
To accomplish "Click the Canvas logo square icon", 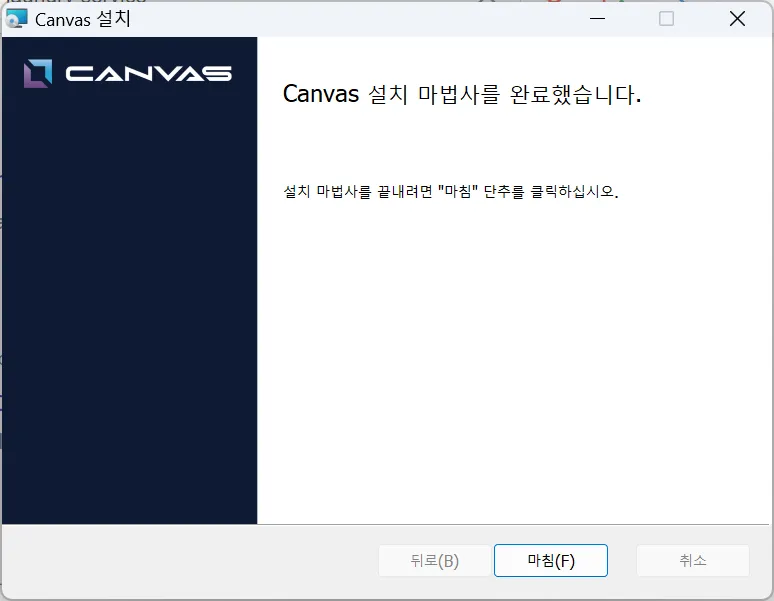I will click(38, 73).
